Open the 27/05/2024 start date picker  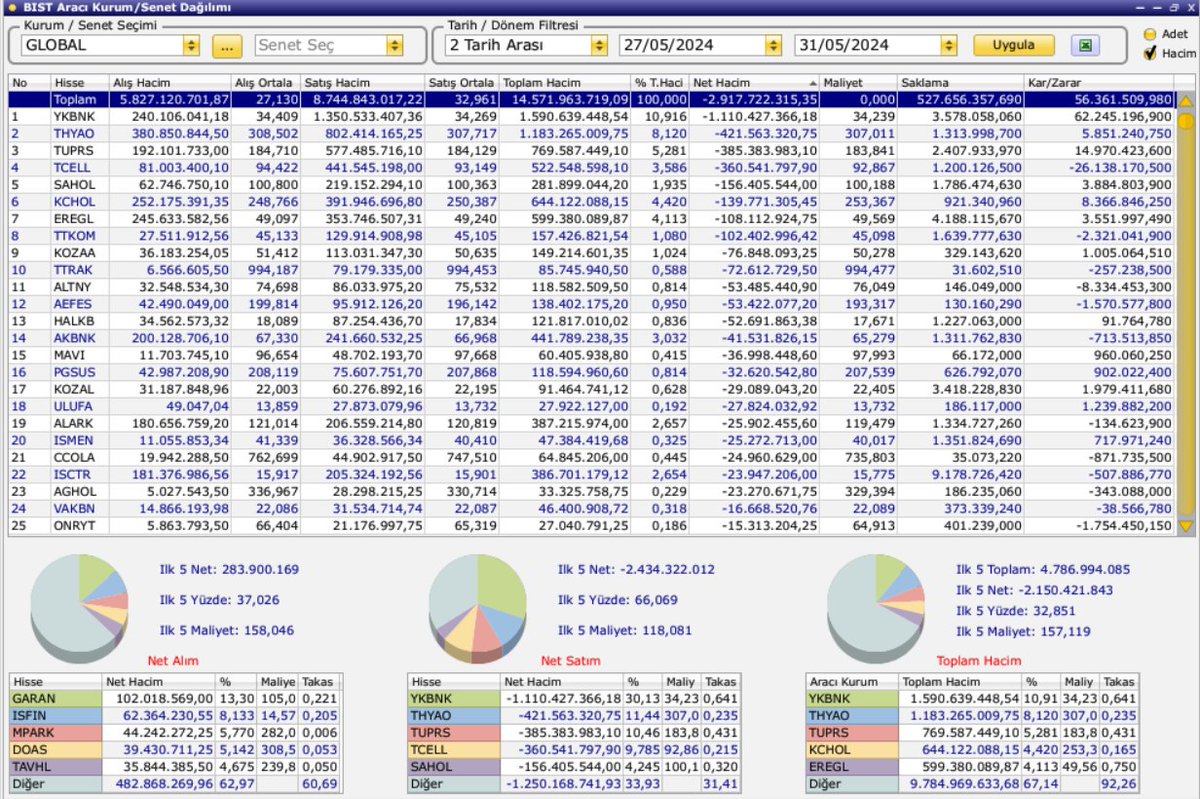[x=772, y=46]
